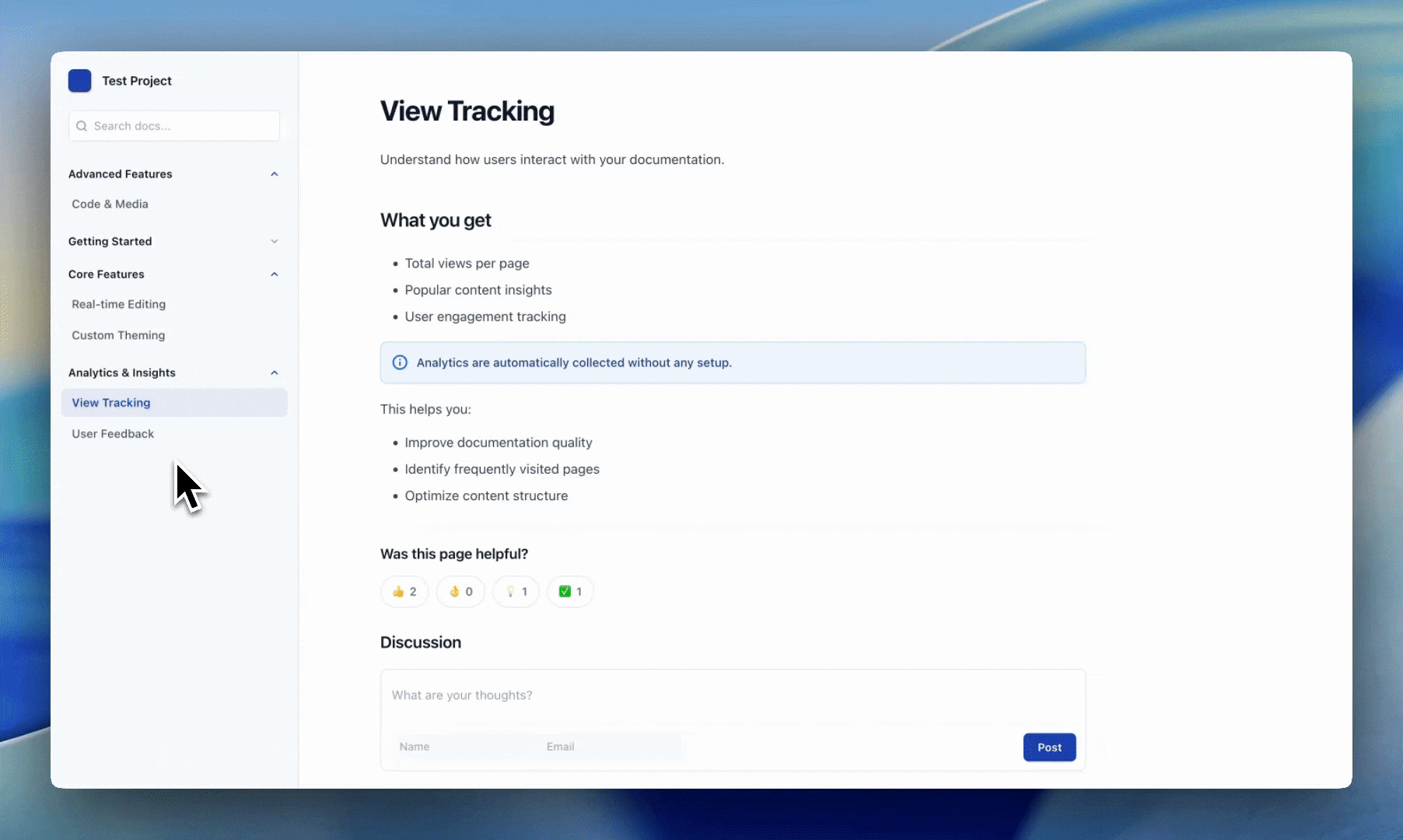Select the green checkmark reaction

[565, 591]
